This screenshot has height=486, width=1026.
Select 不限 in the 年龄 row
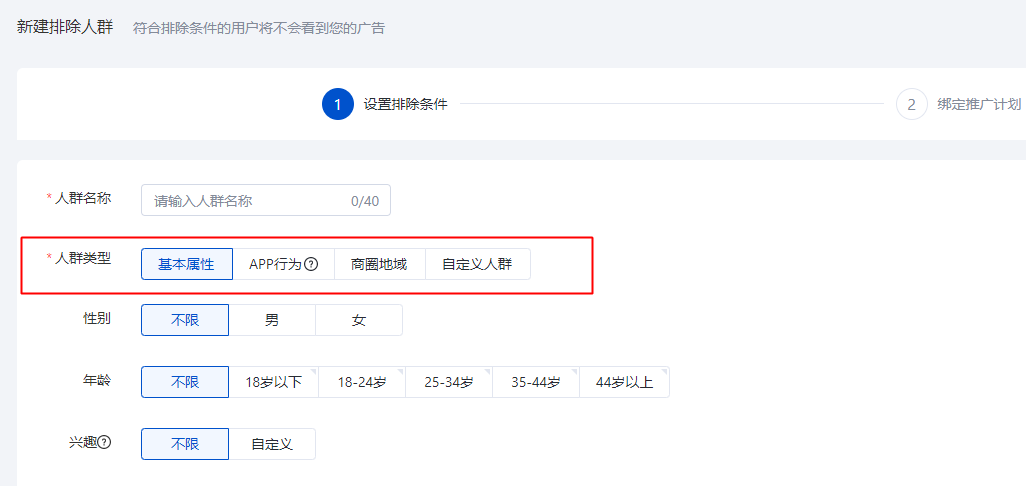185,382
